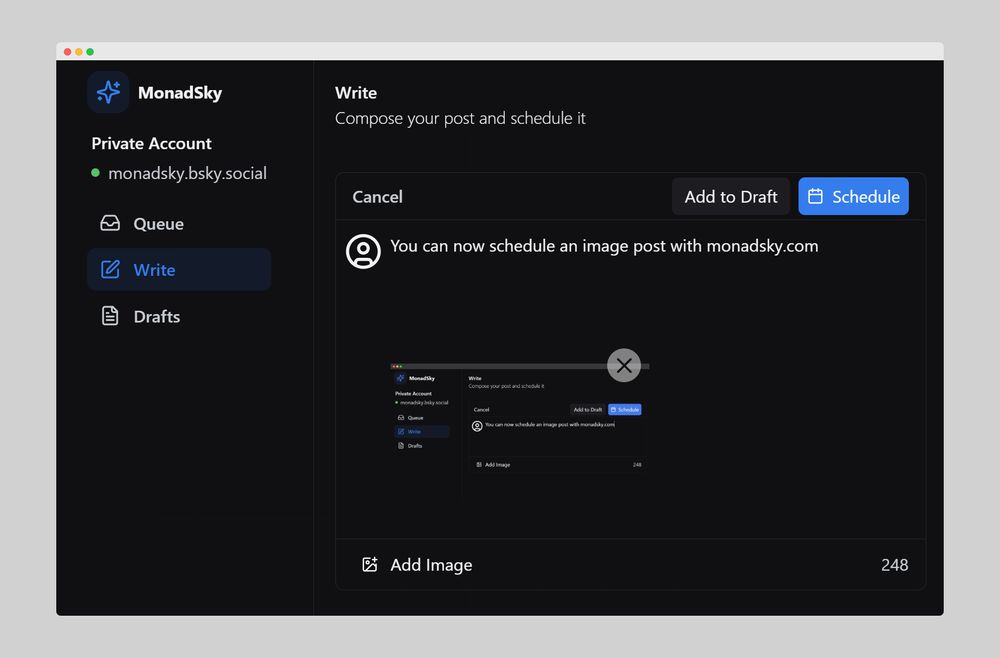The image size is (1000, 658).
Task: Click the user avatar icon
Action: [x=364, y=251]
